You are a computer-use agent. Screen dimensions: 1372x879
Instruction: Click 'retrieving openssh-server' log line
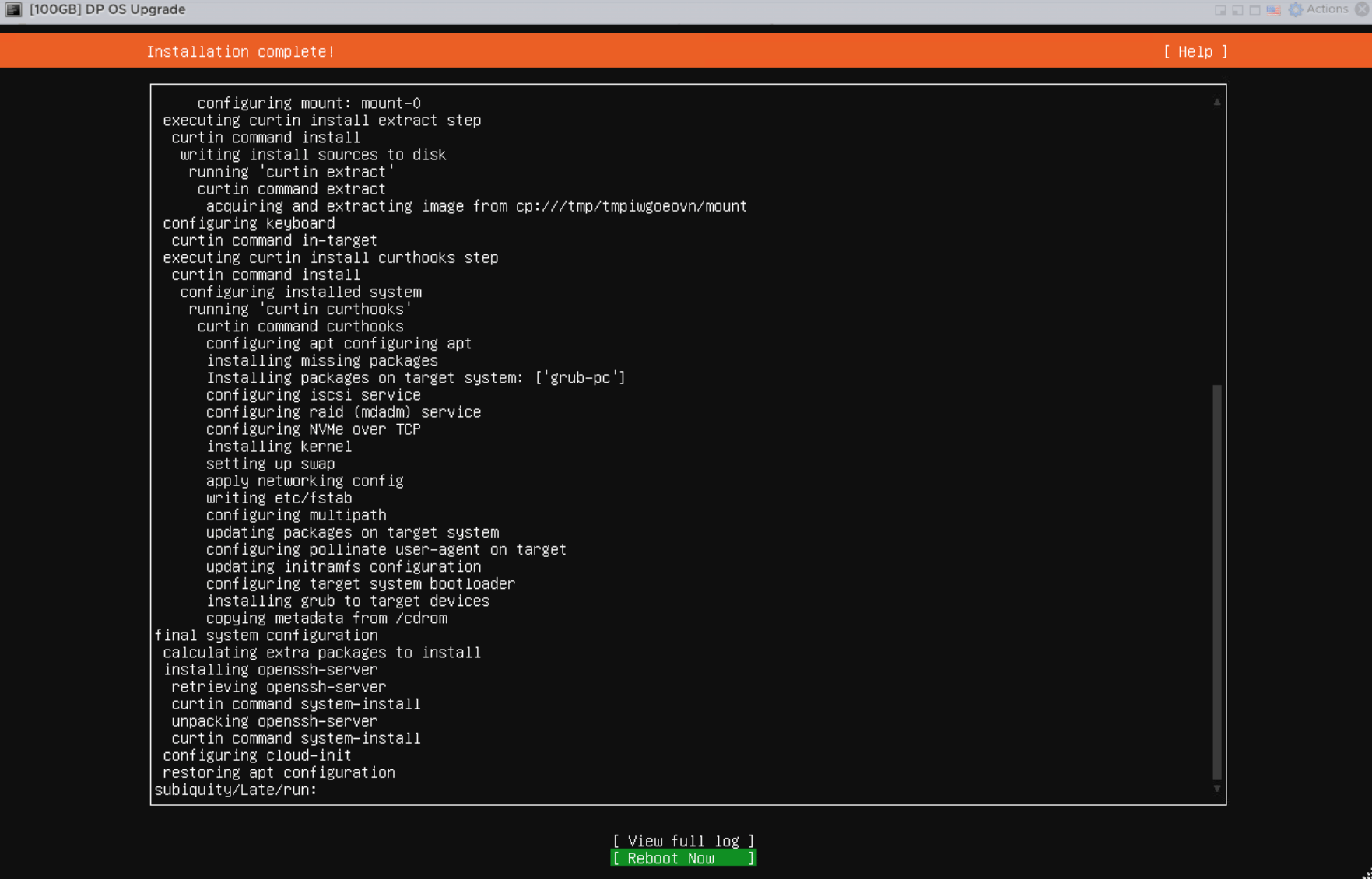[x=279, y=687]
